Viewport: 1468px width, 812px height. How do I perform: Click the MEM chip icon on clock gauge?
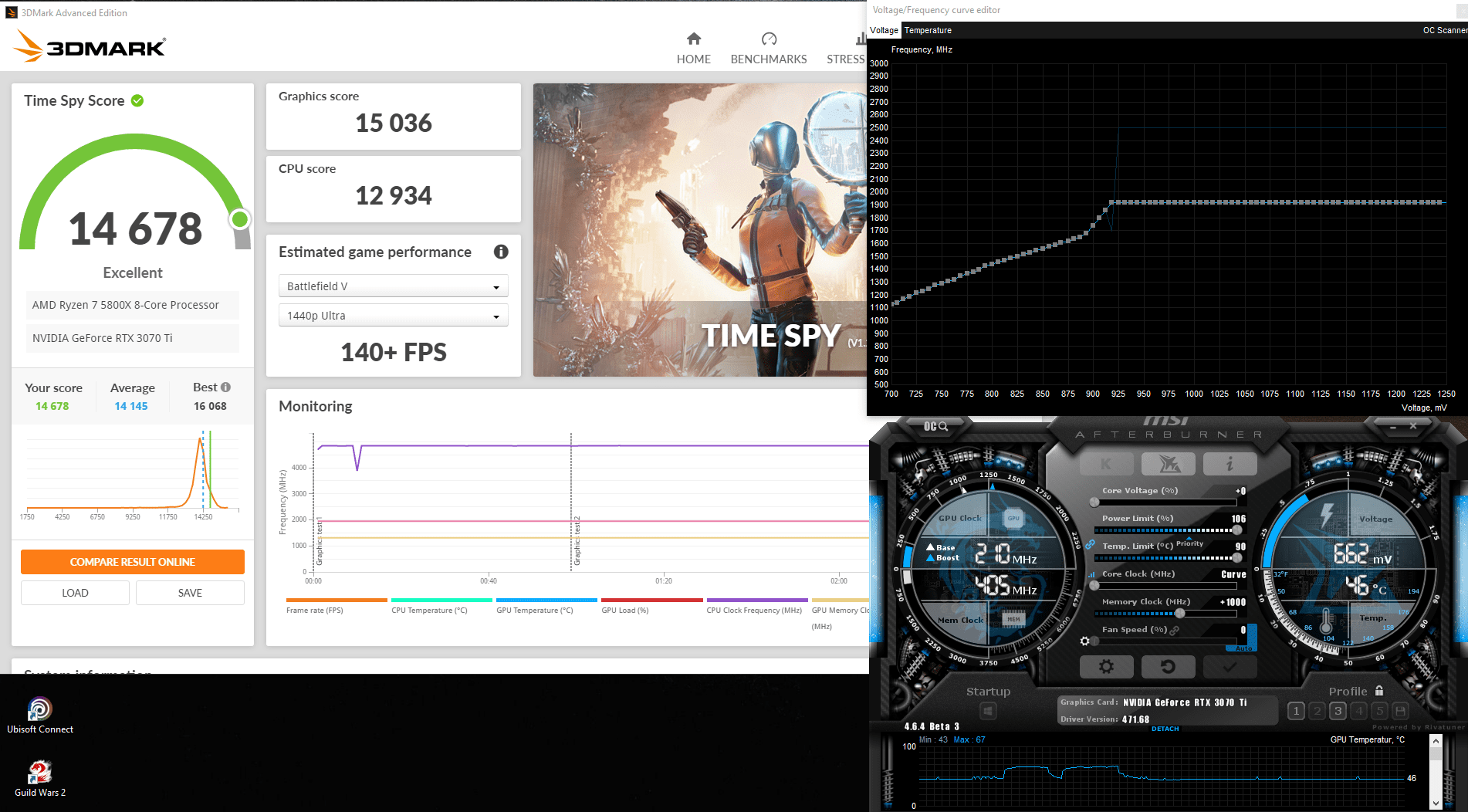(1013, 619)
